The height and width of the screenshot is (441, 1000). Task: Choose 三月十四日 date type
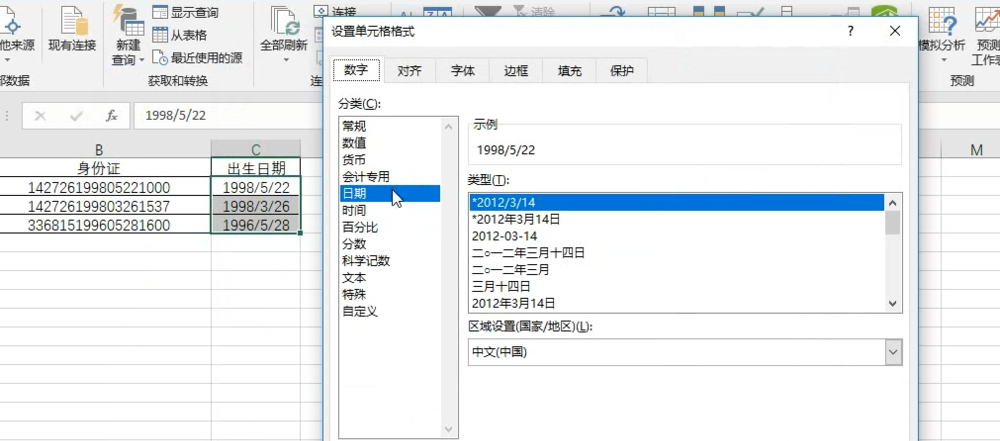676,287
